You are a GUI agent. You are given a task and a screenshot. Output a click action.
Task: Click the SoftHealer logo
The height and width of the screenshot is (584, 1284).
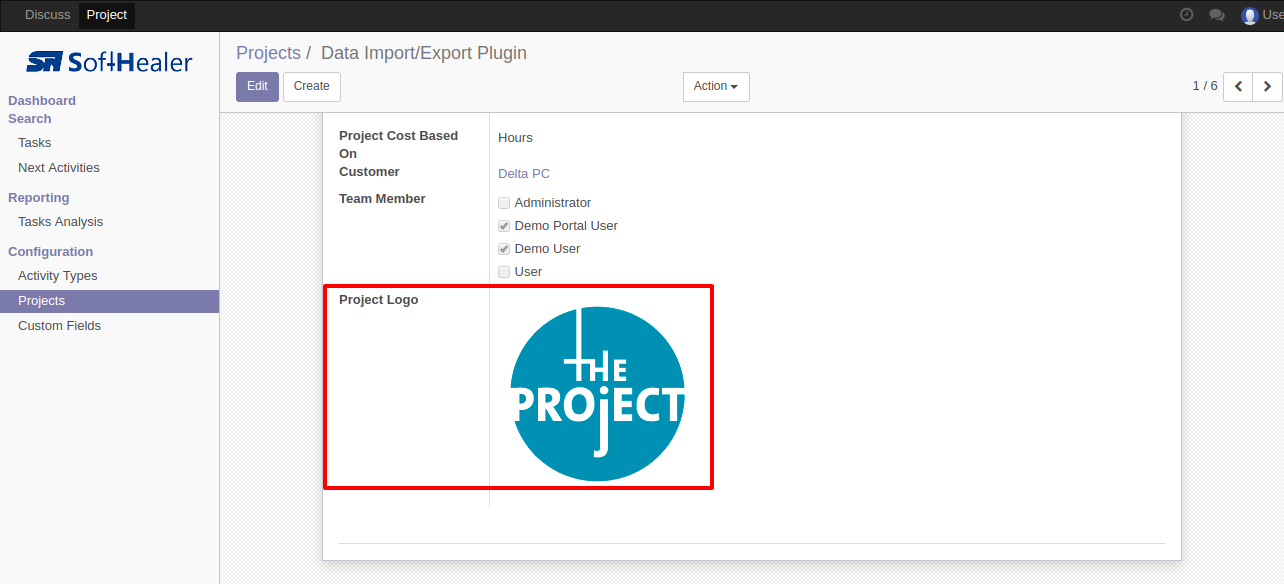pos(109,62)
